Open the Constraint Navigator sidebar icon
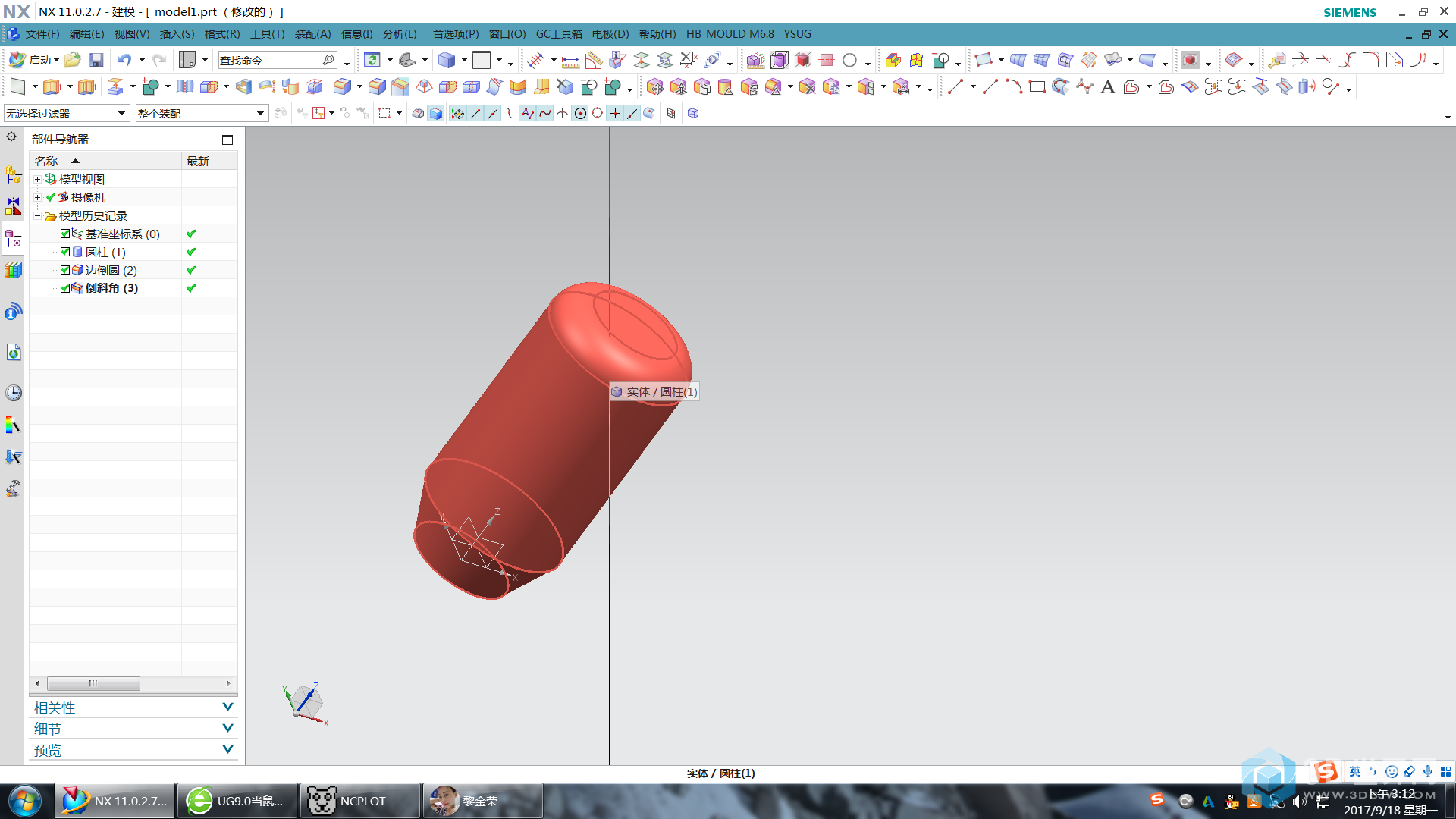The image size is (1456, 819). [x=13, y=206]
